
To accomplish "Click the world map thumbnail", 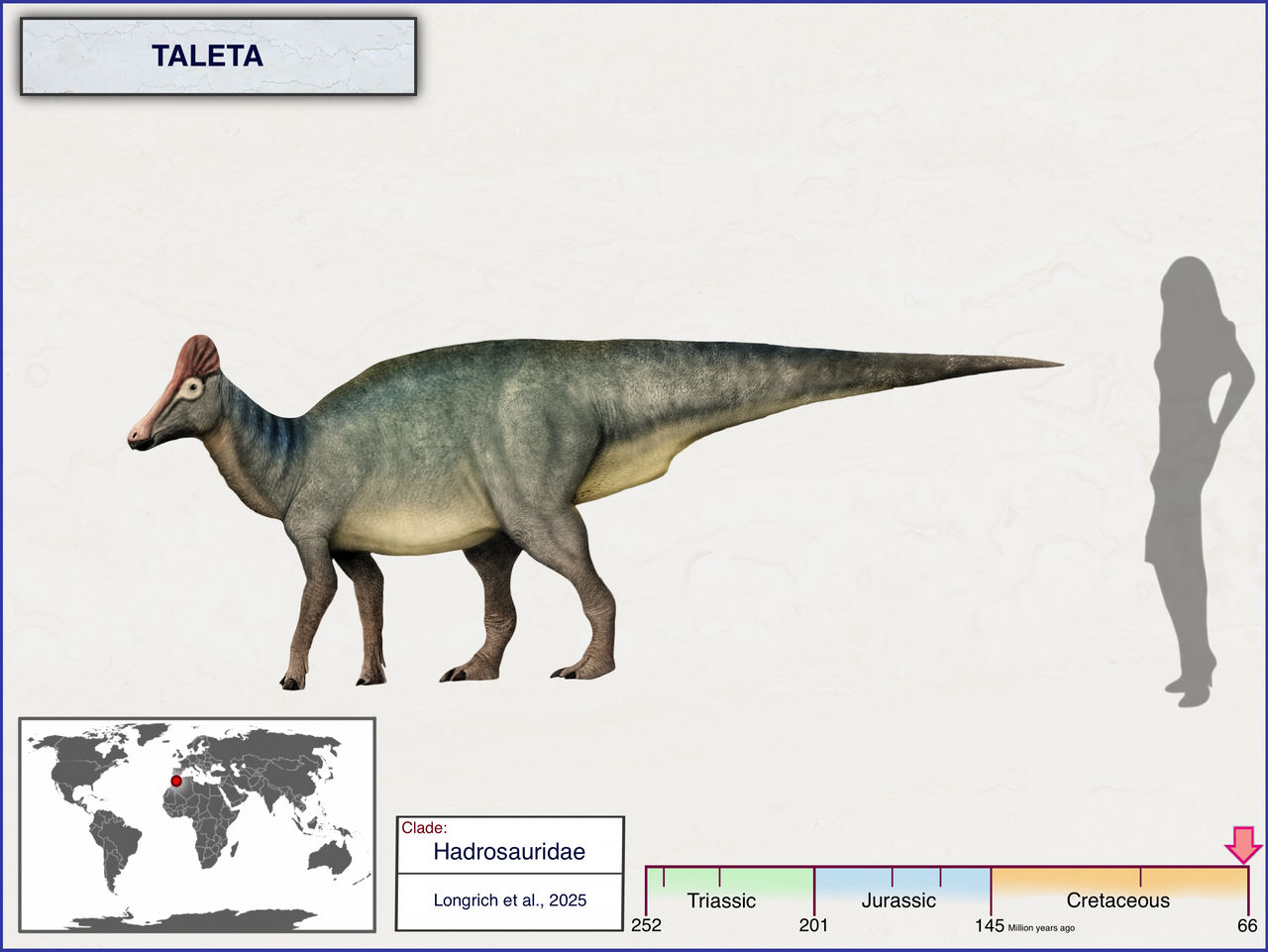I will pos(197,824).
